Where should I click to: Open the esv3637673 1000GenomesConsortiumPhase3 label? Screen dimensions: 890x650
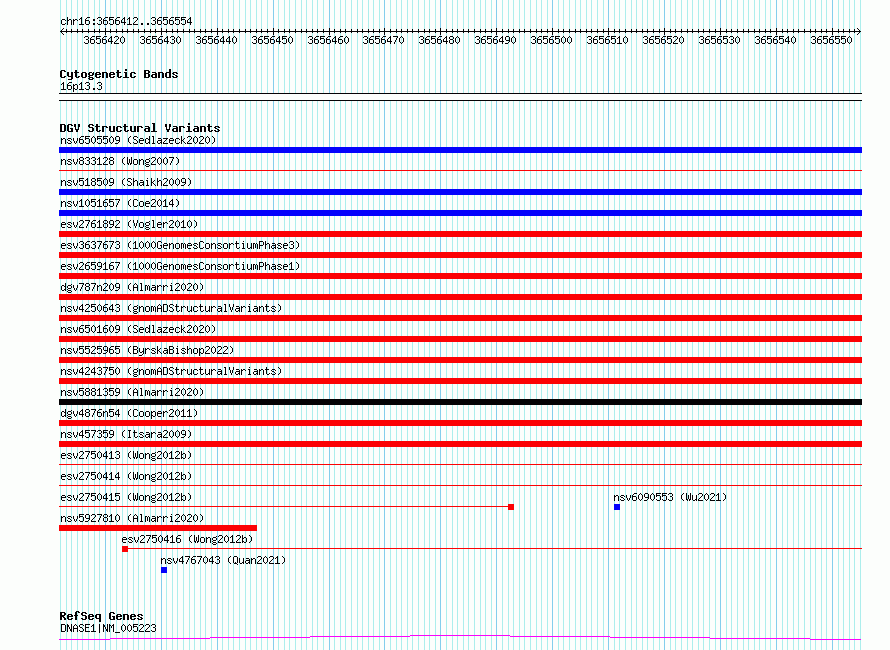(x=180, y=245)
